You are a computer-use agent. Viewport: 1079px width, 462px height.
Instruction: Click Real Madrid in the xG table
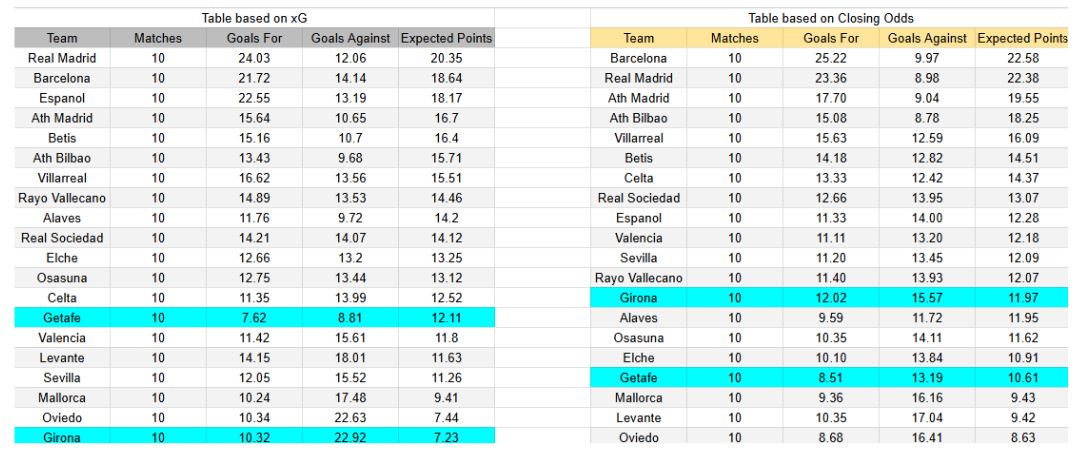point(62,58)
